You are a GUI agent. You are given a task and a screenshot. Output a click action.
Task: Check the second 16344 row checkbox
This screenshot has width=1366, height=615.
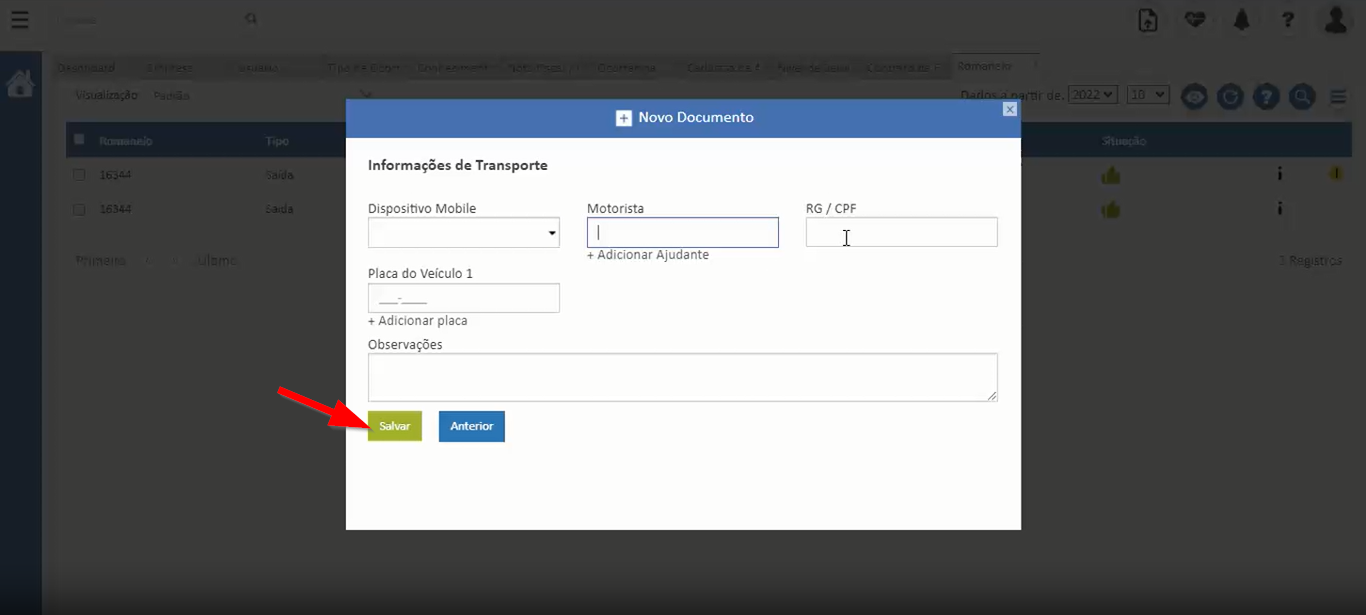click(79, 210)
